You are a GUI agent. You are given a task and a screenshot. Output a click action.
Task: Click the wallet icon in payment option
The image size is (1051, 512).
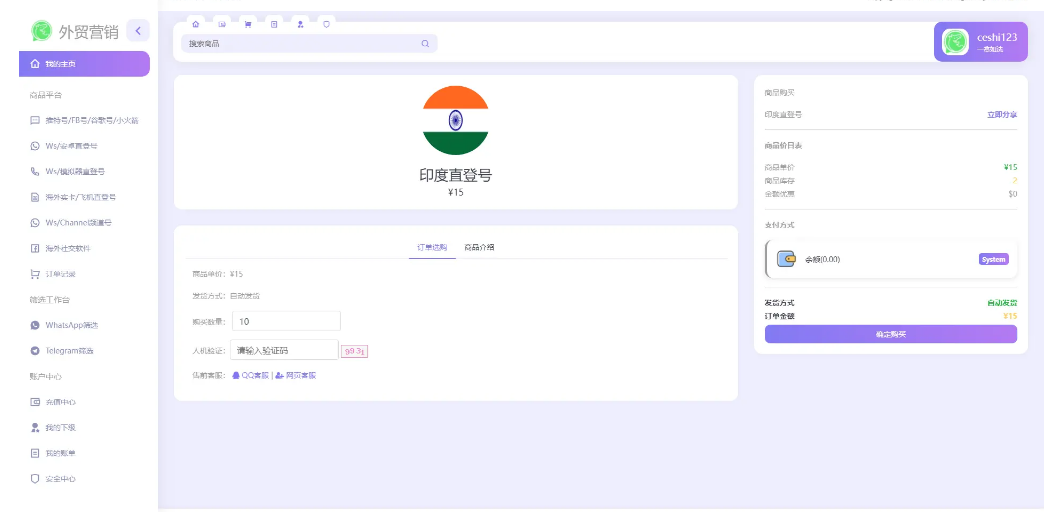[786, 259]
